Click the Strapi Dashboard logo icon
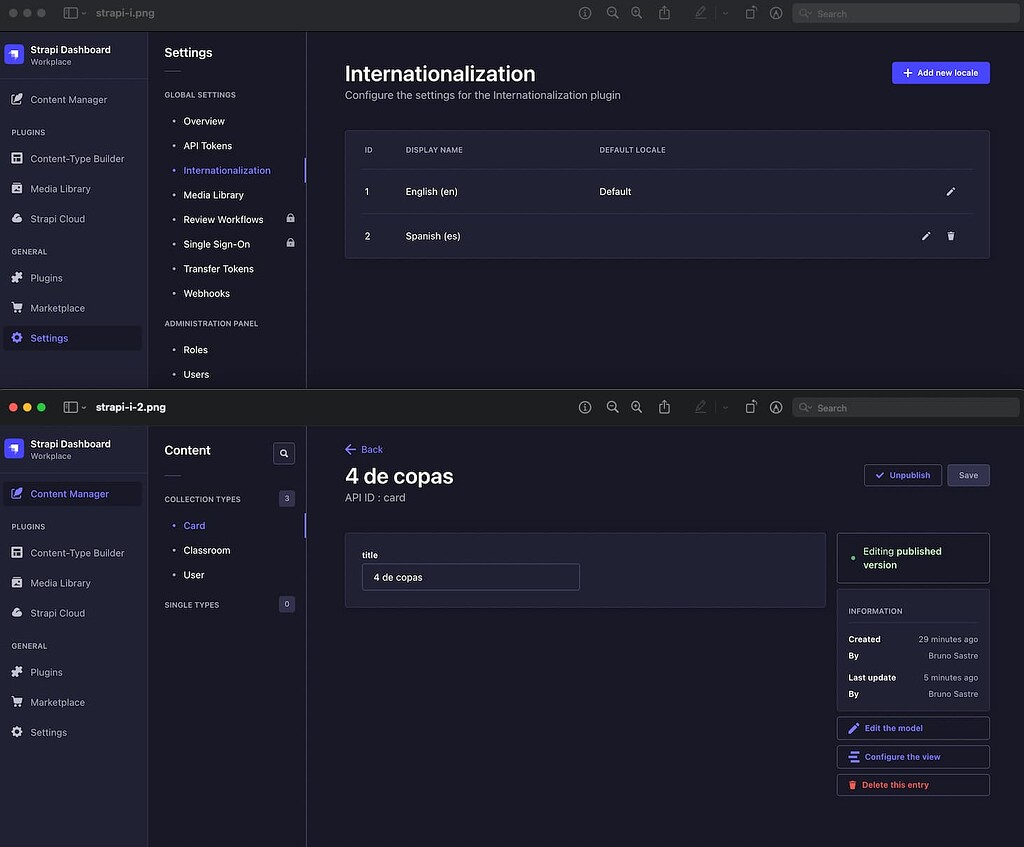 13,53
